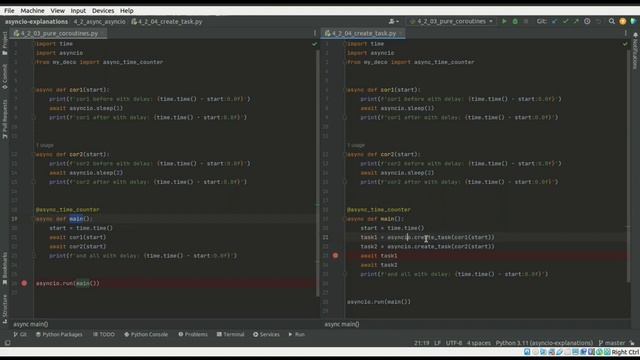Open Python 3.11 interpreter selector
Screen dimensions: 640x360
coord(544,343)
